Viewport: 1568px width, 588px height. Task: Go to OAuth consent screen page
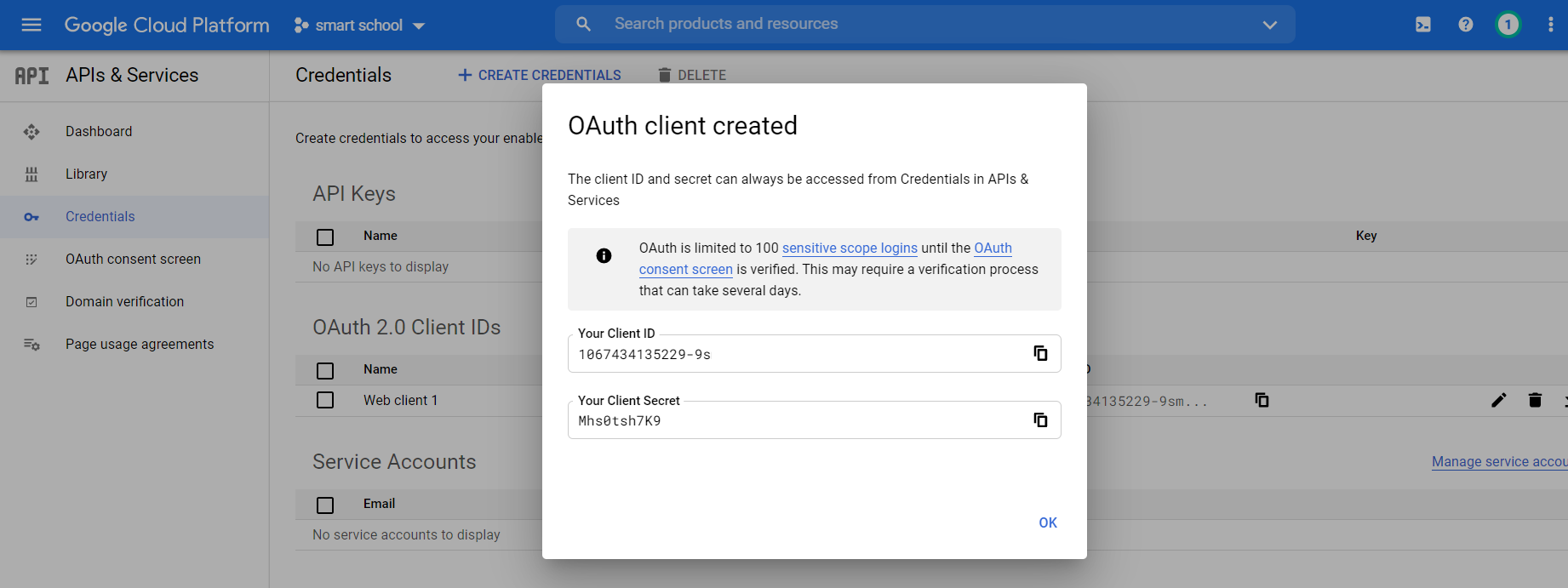pos(133,259)
